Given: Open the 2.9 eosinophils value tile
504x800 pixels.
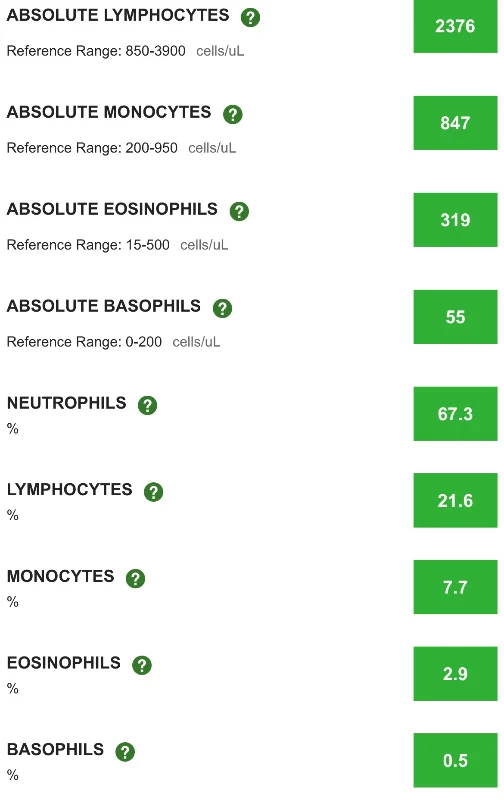Looking at the screenshot, I should point(455,673).
